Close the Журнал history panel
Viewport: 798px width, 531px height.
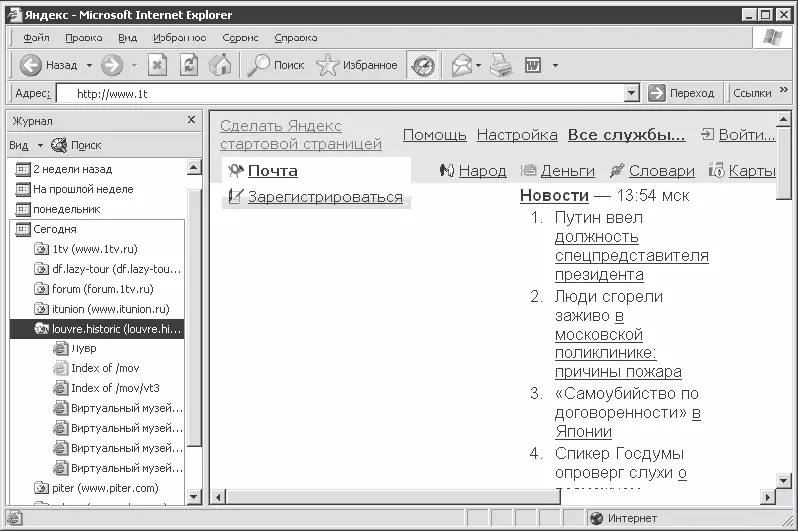point(191,120)
